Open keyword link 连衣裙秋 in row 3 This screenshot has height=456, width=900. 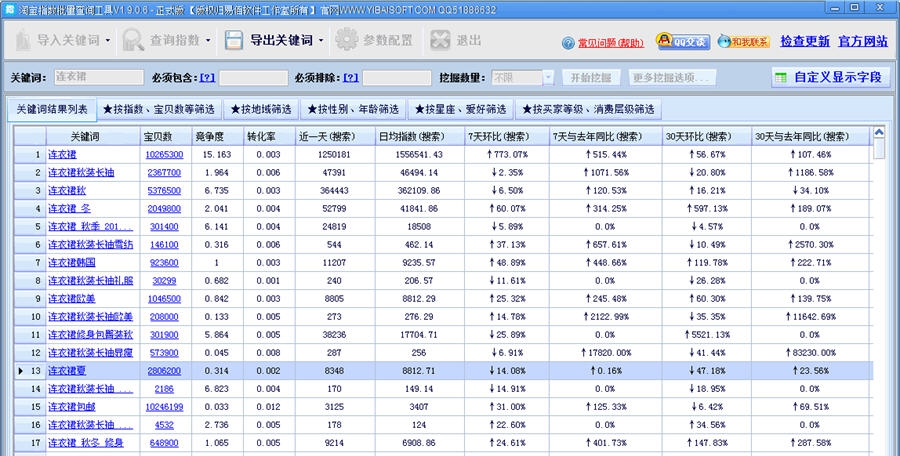click(x=67, y=191)
